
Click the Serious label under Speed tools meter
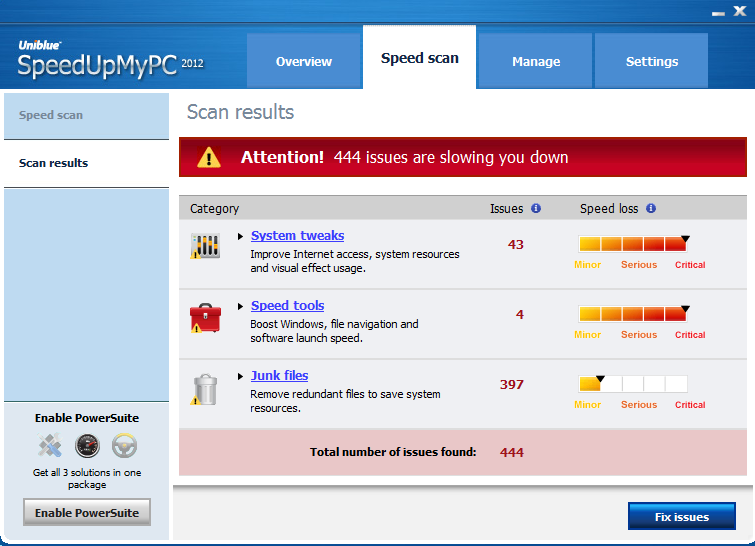coord(639,335)
